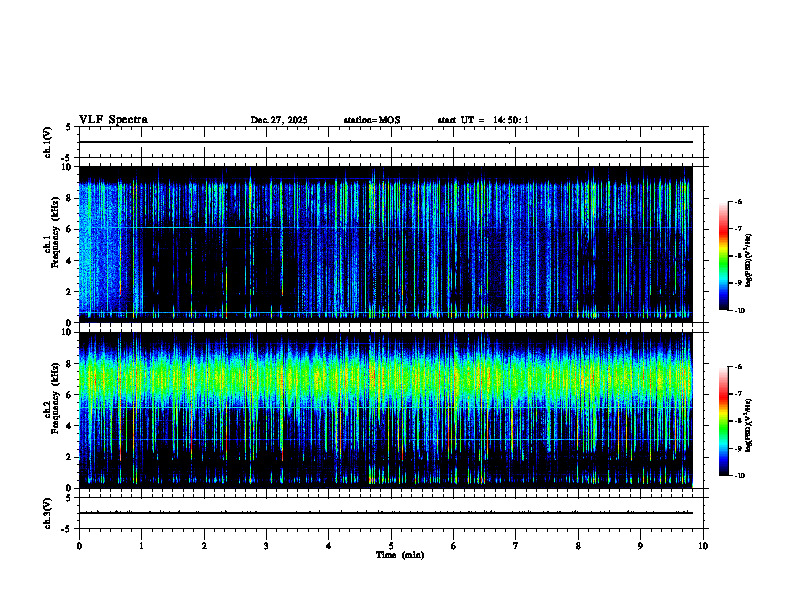This screenshot has width=792, height=612.
Task: Click the ch.2 spectrogram color scale bar
Action: point(723,421)
